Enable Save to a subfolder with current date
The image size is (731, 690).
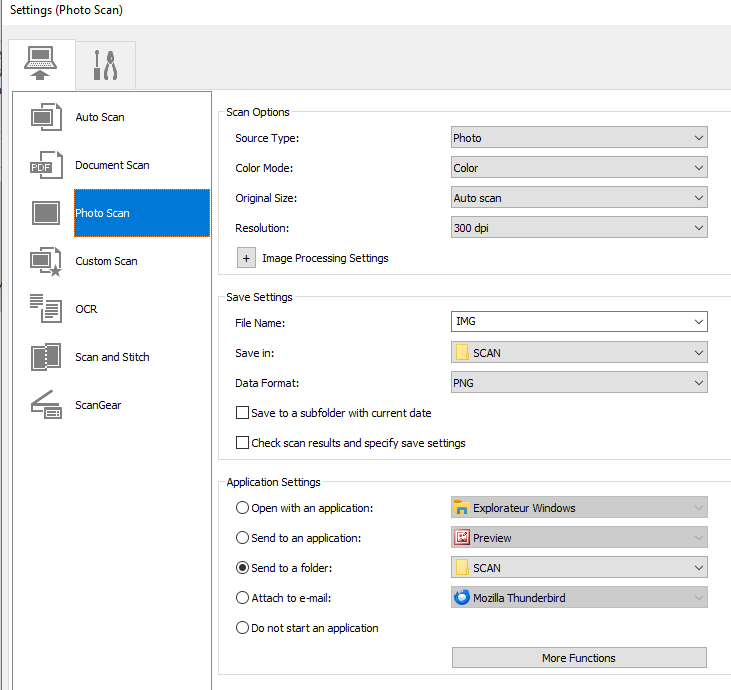click(242, 413)
